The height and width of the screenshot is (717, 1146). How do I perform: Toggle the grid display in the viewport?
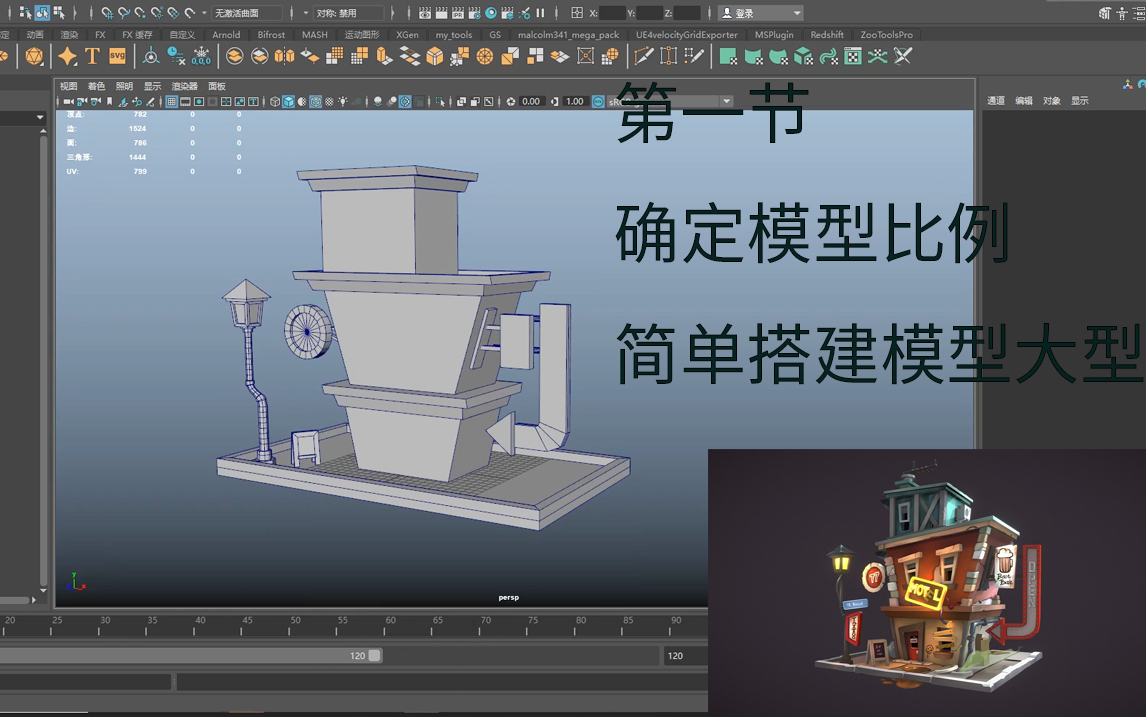pos(172,101)
